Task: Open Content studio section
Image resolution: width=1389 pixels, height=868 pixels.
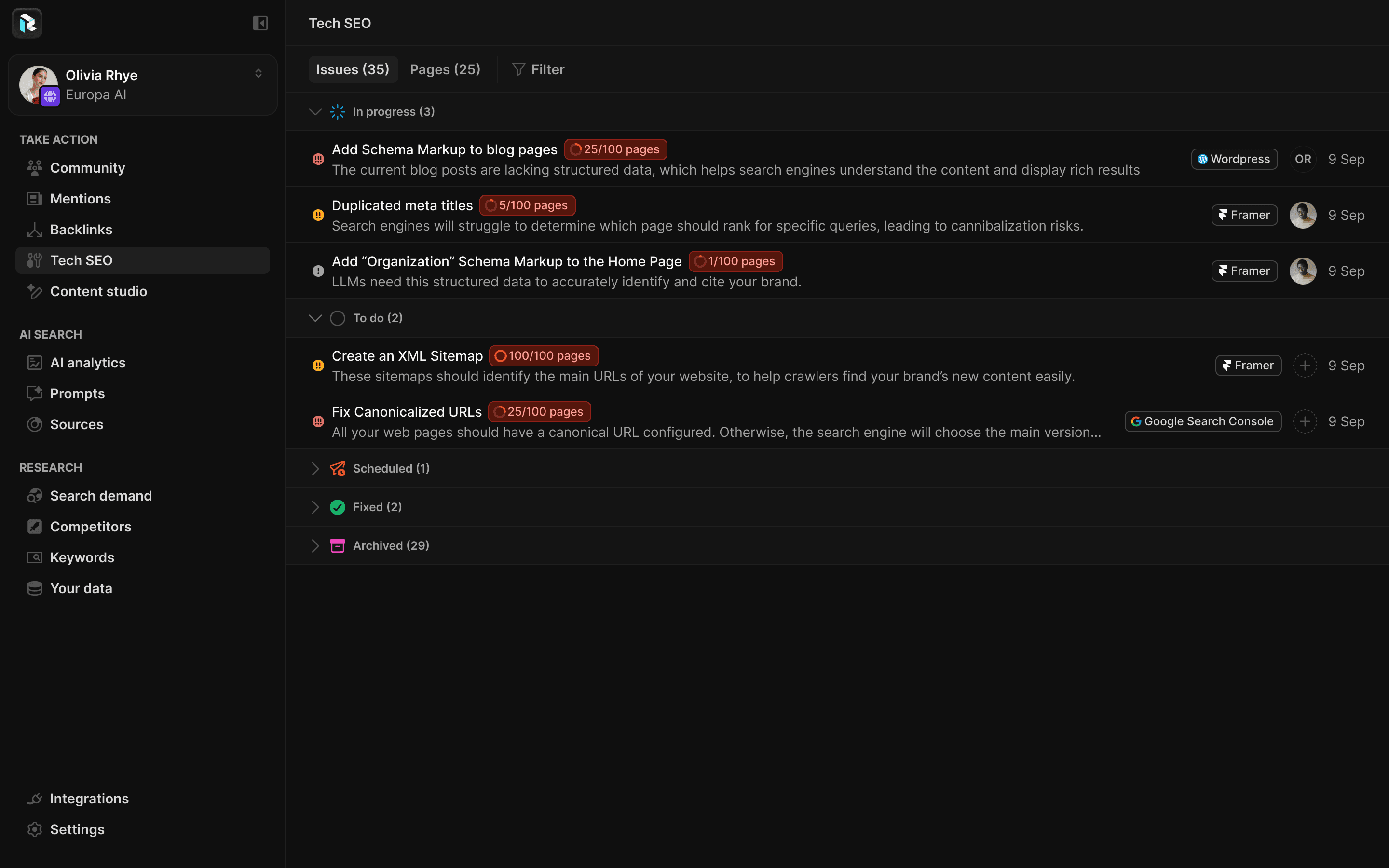Action: [98, 291]
